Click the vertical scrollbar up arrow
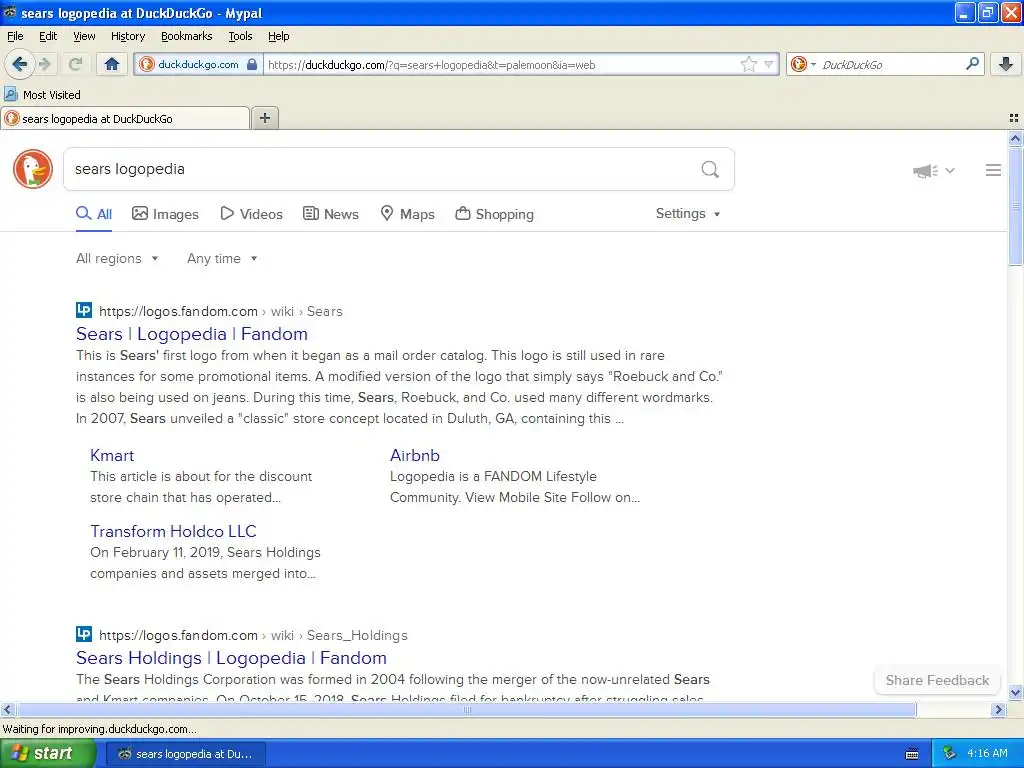Screen dimensions: 1024x768 (x=1015, y=138)
